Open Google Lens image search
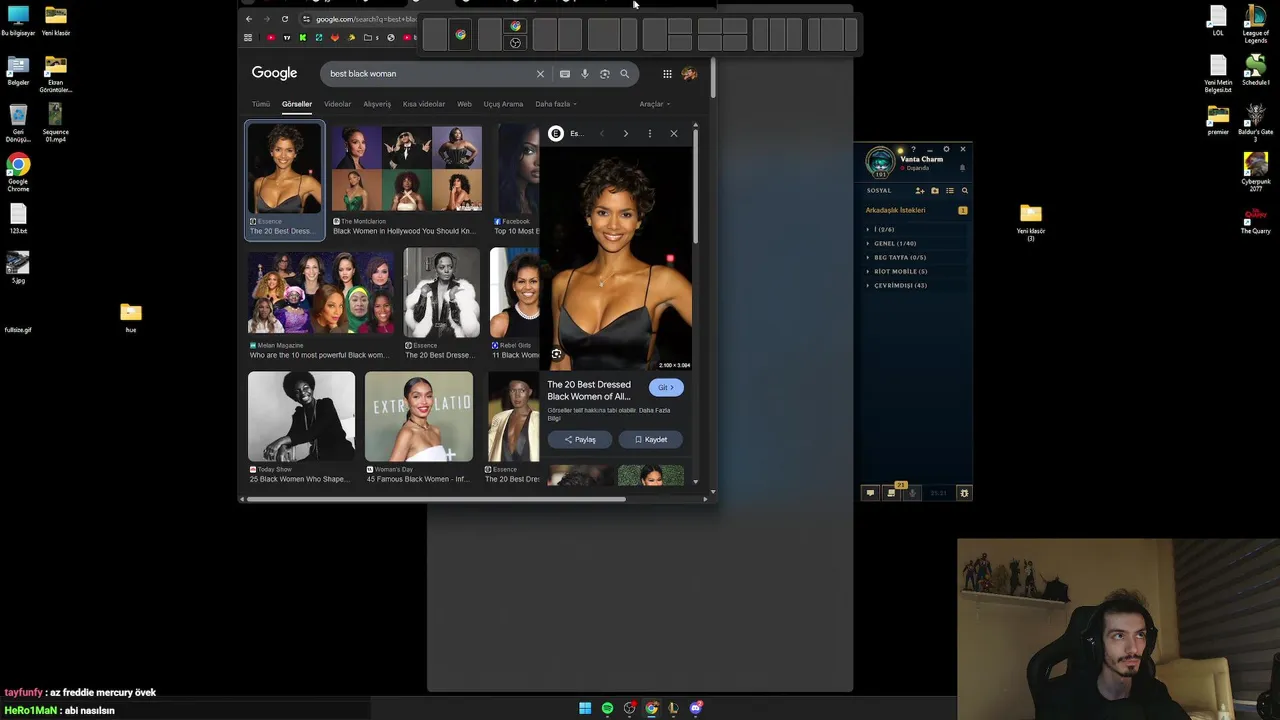This screenshot has width=1280, height=720. point(604,73)
